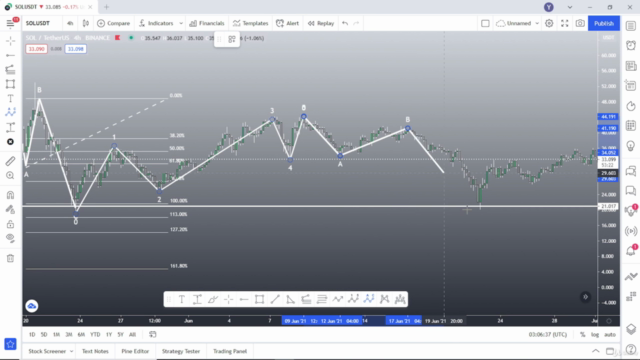
Task: Toggle fullscreen chart mode
Action: (x=564, y=23)
